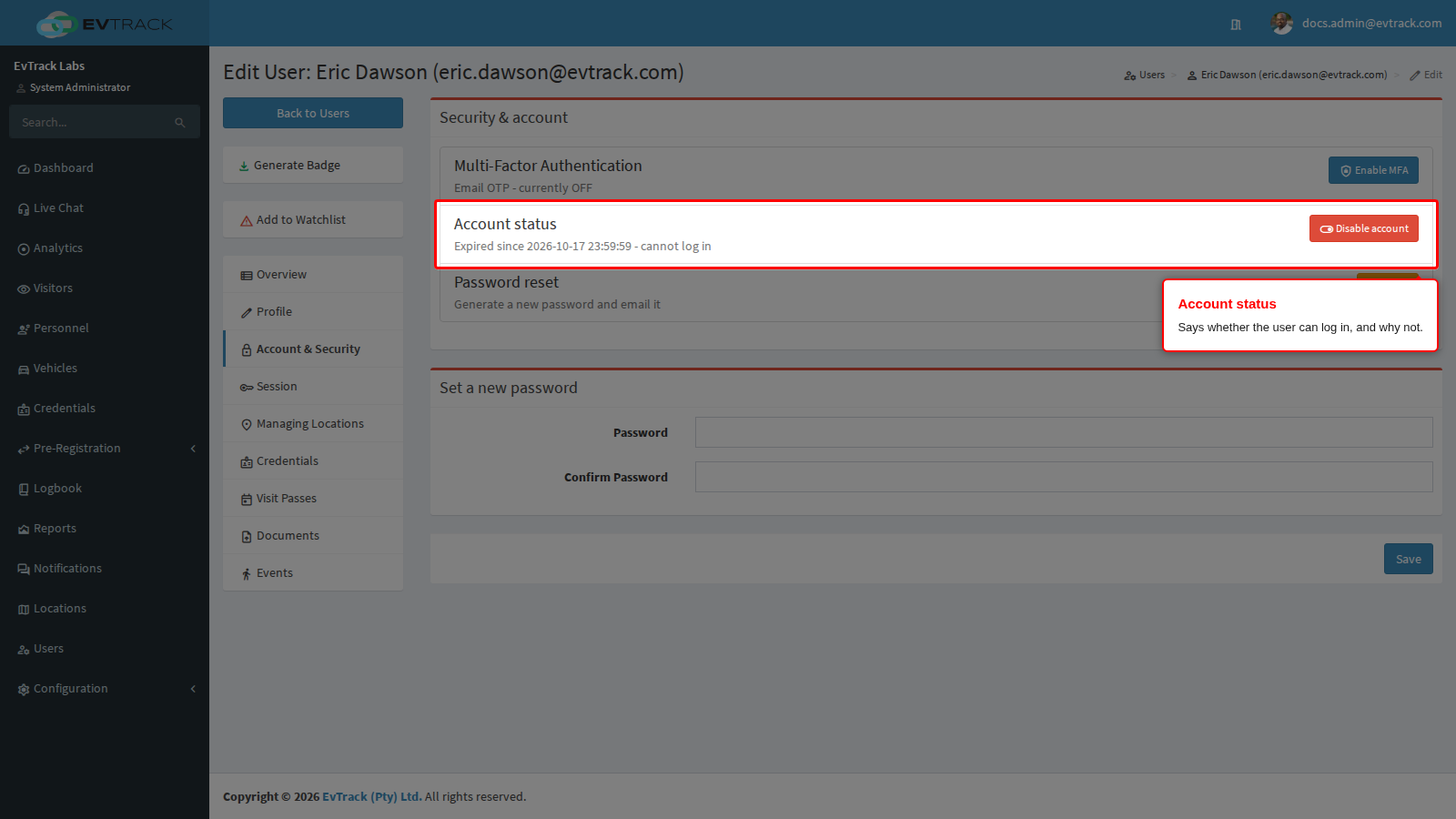Viewport: 1456px width, 819px height.
Task: Open the Session tab
Action: click(313, 387)
